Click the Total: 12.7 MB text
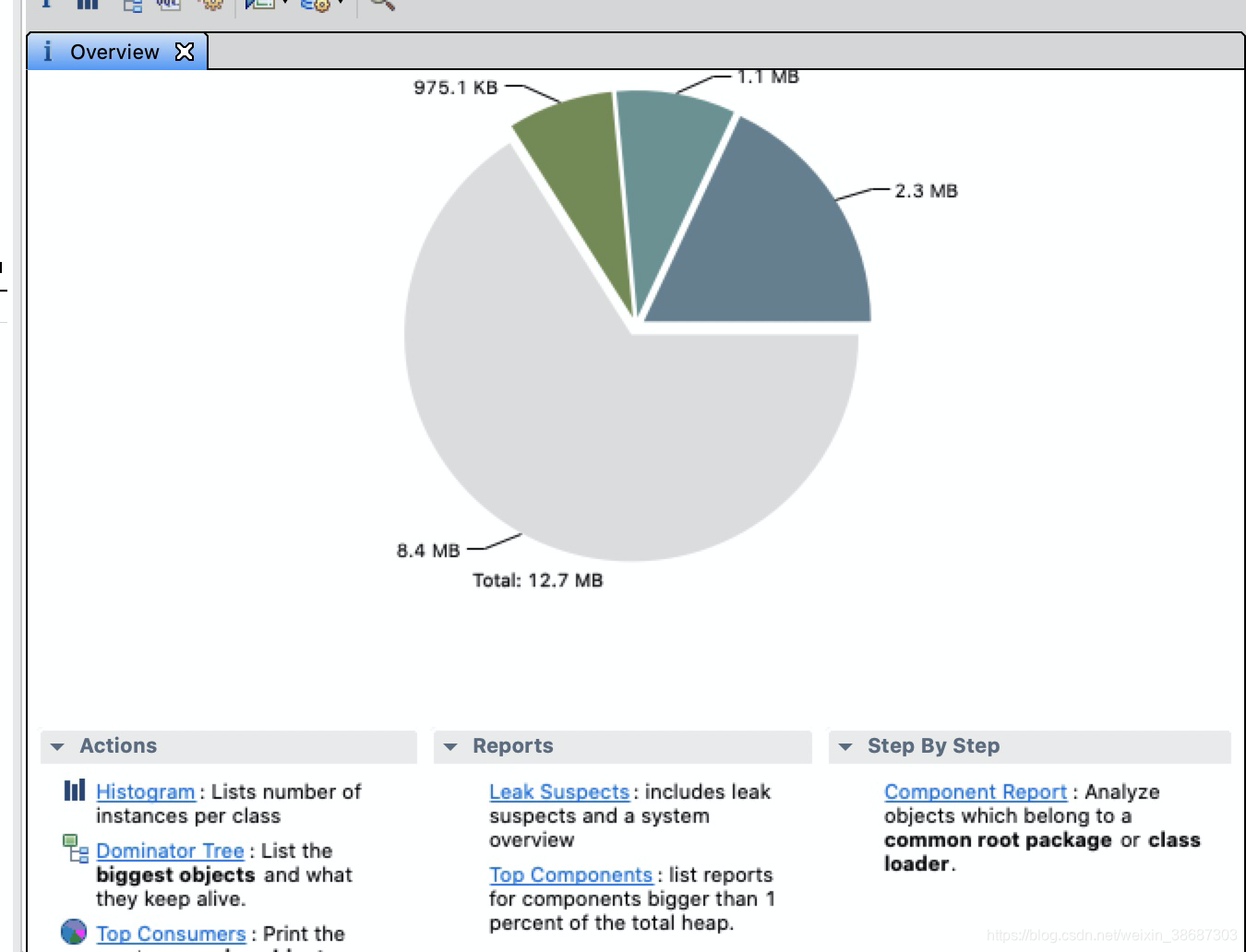Viewport: 1246px width, 952px height. coord(538,580)
